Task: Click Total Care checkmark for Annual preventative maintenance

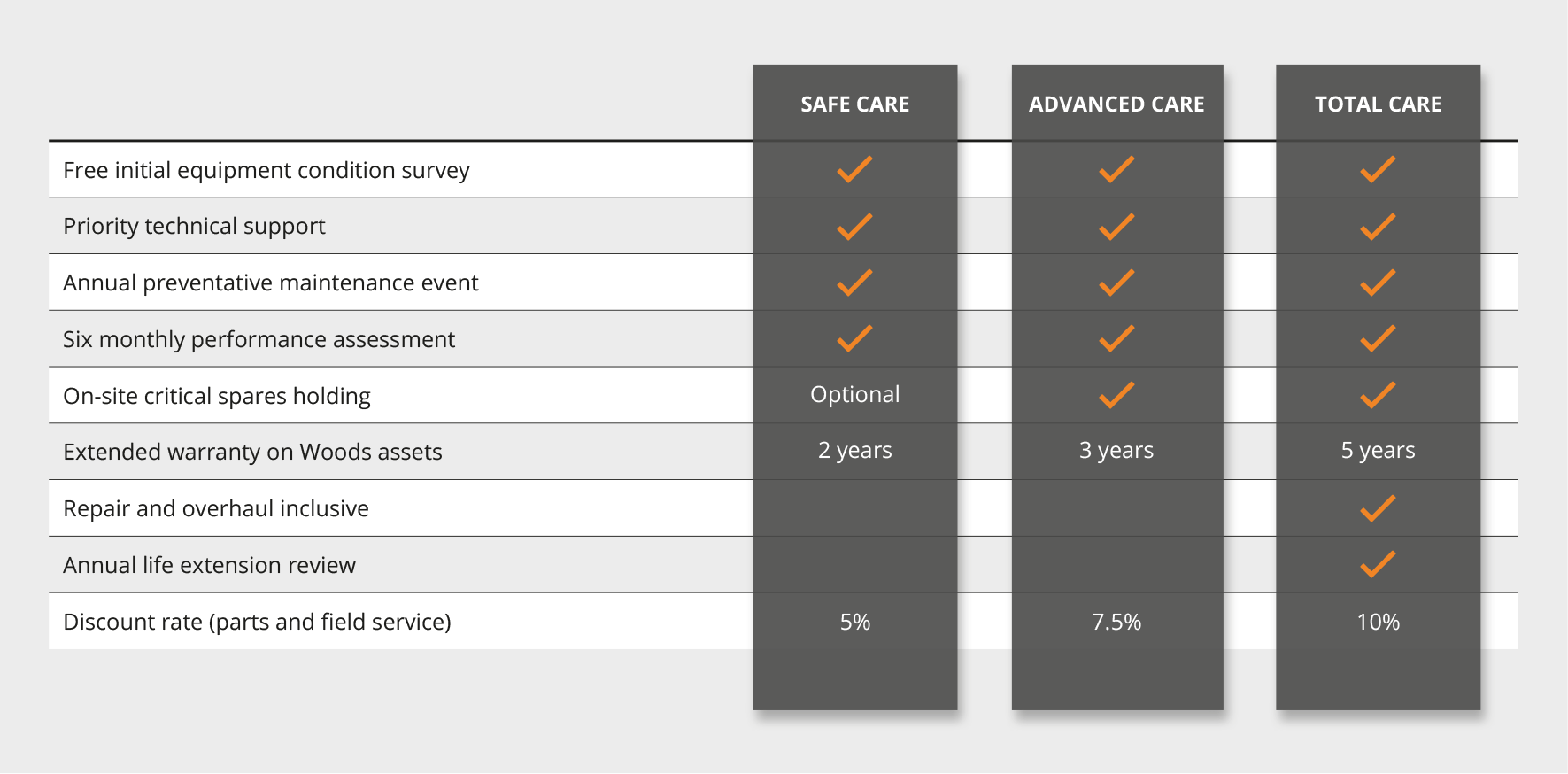Action: tap(1378, 283)
